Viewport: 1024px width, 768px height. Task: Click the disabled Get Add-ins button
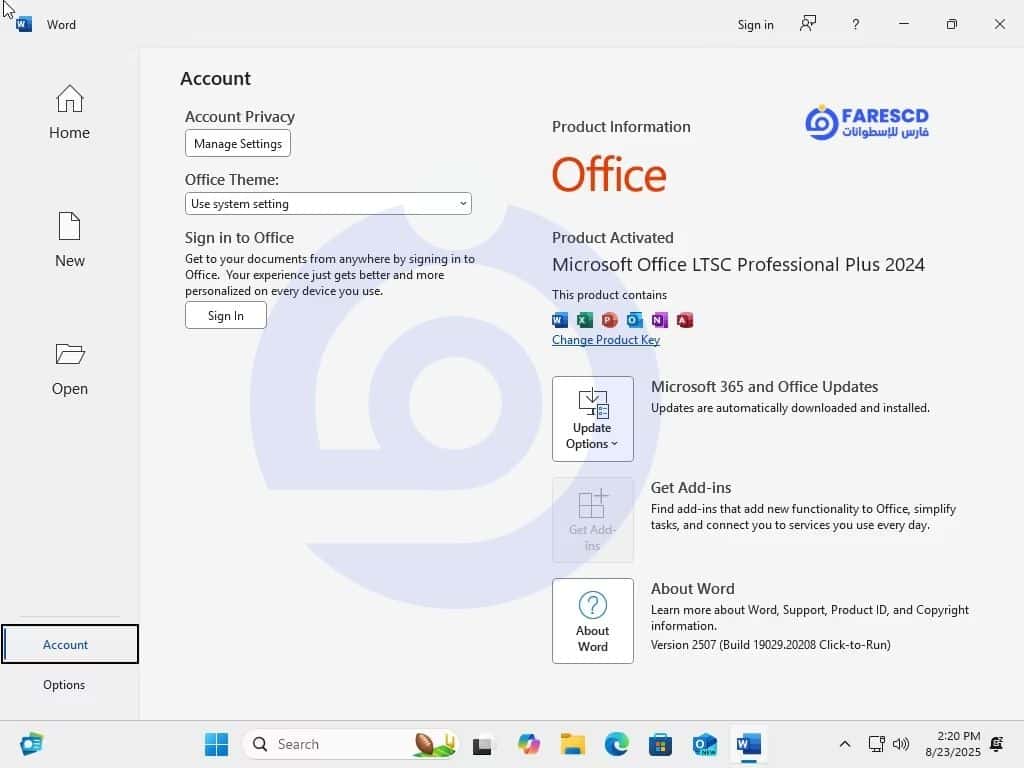point(592,520)
